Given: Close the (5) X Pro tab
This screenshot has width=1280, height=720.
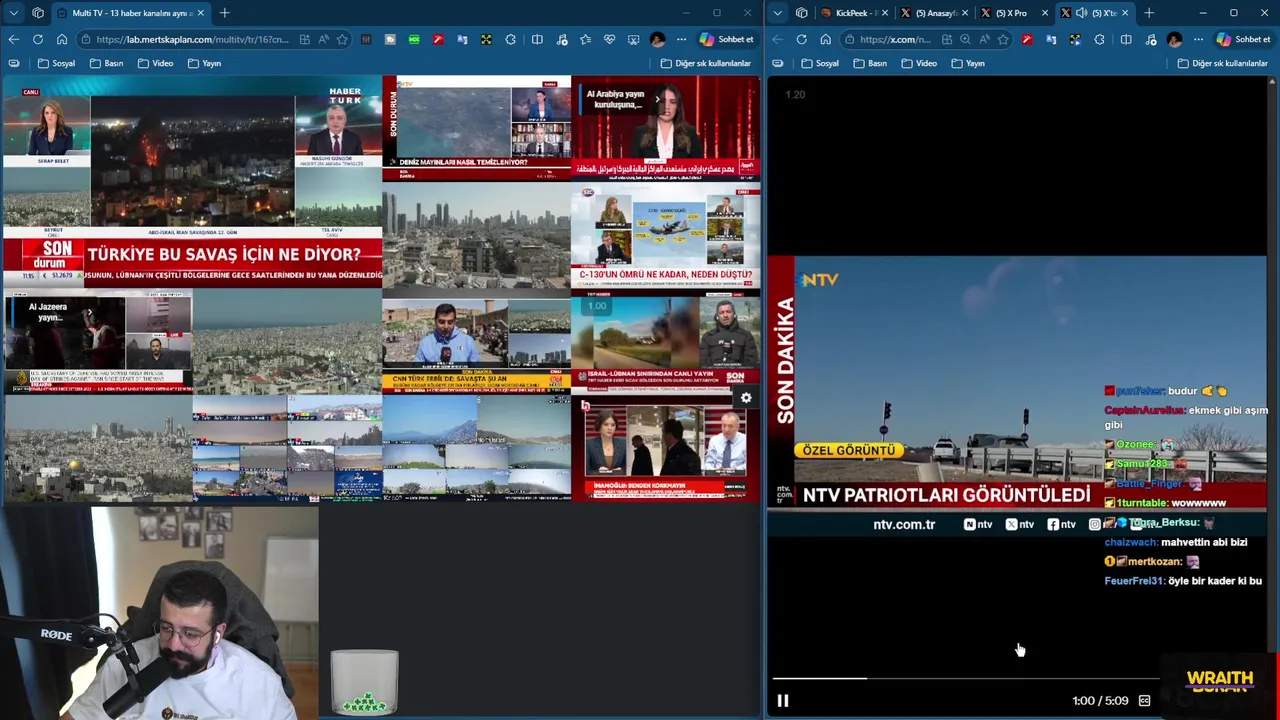Looking at the screenshot, I should (1045, 13).
